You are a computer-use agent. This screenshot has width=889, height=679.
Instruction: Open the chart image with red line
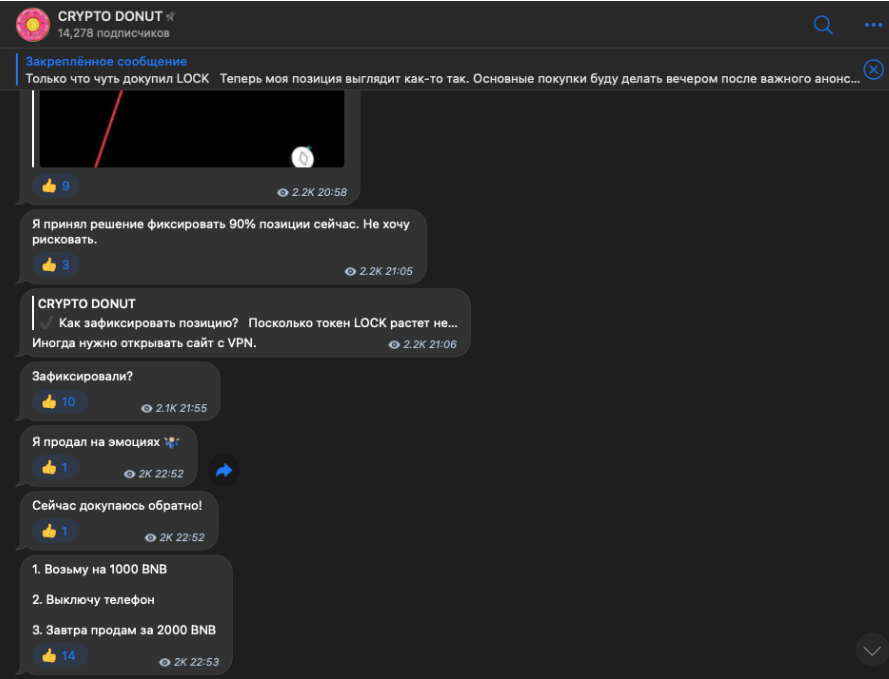tap(192, 129)
